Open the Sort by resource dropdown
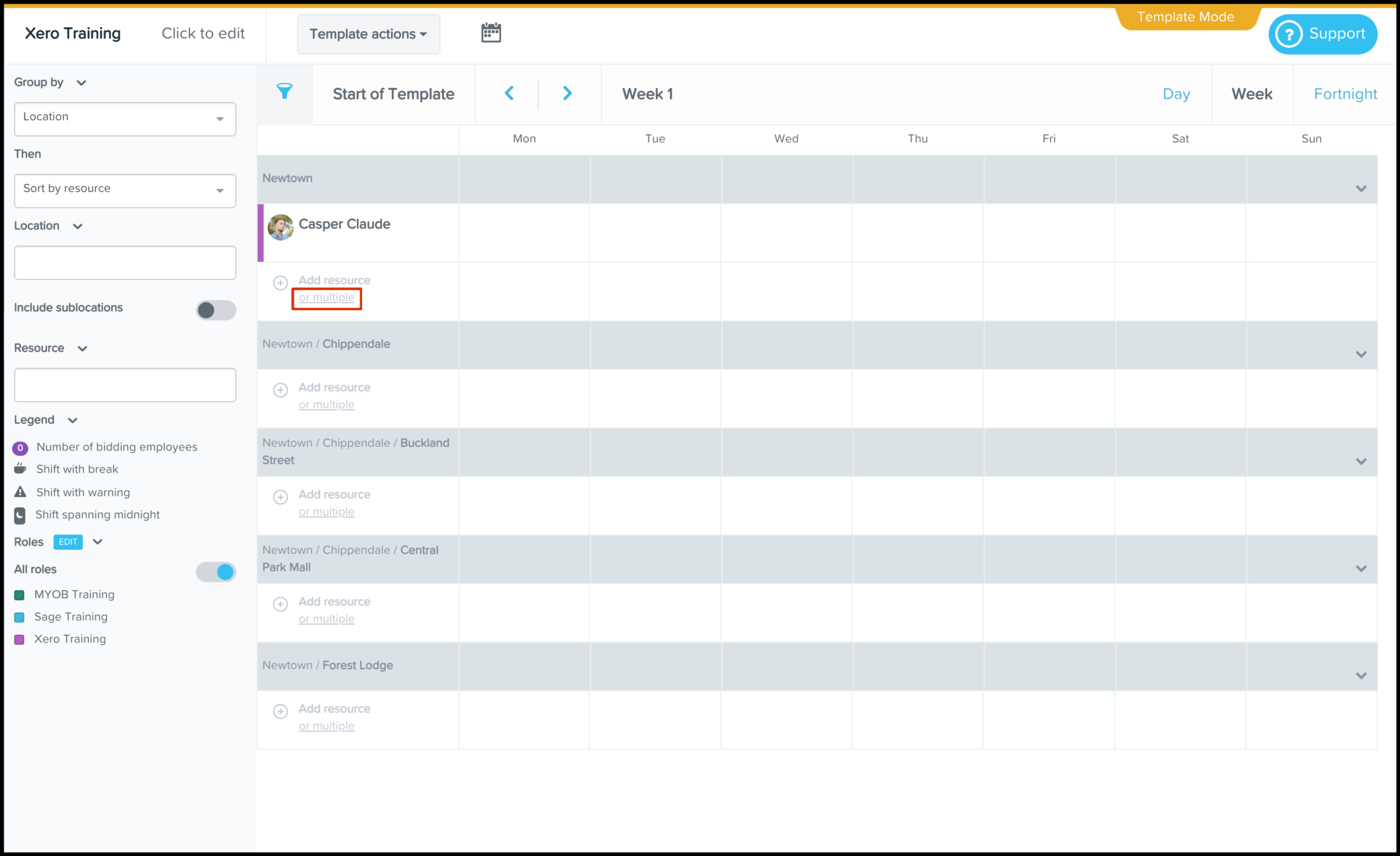This screenshot has height=856, width=1400. coord(124,191)
